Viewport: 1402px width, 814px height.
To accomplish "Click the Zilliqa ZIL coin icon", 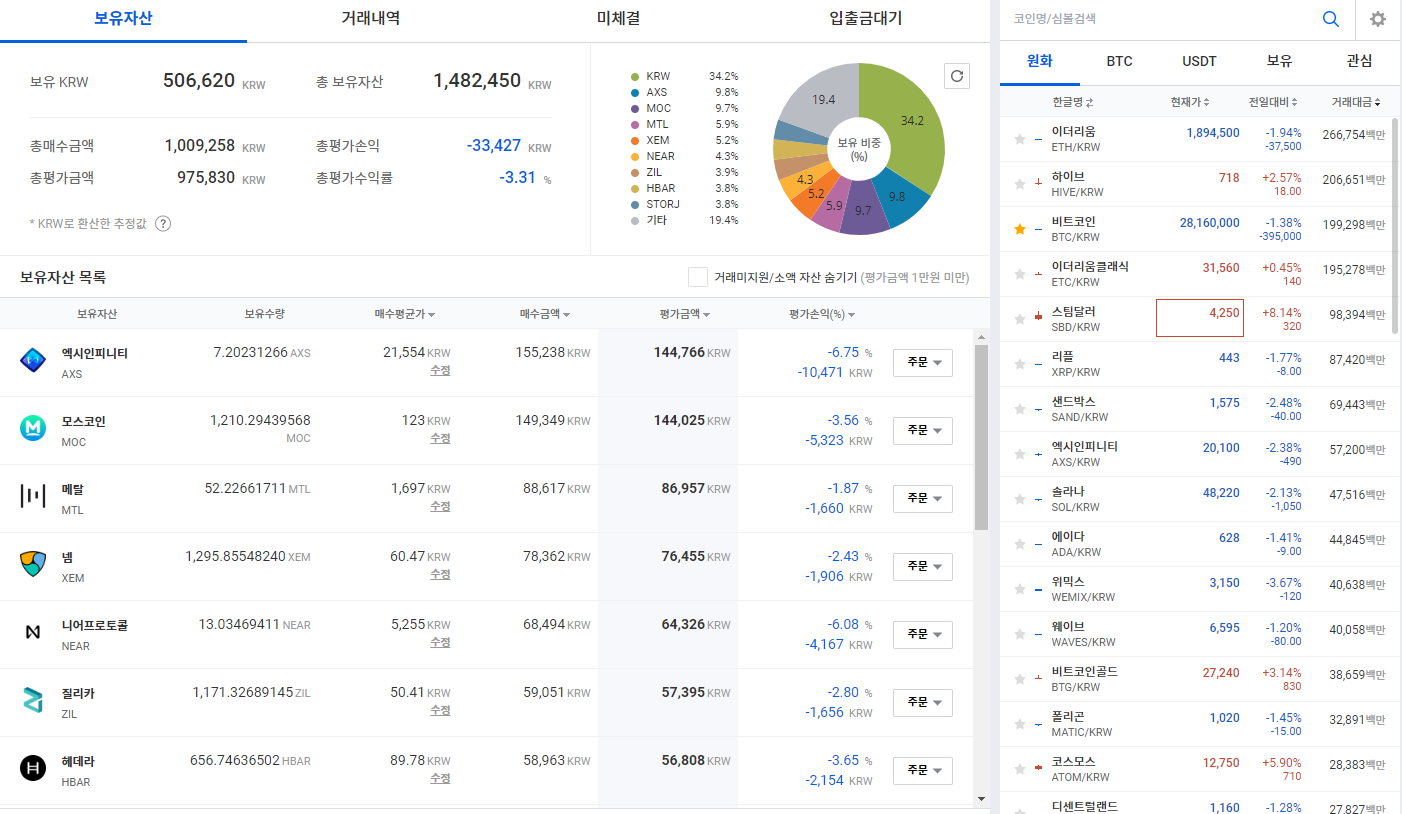I will [x=33, y=701].
